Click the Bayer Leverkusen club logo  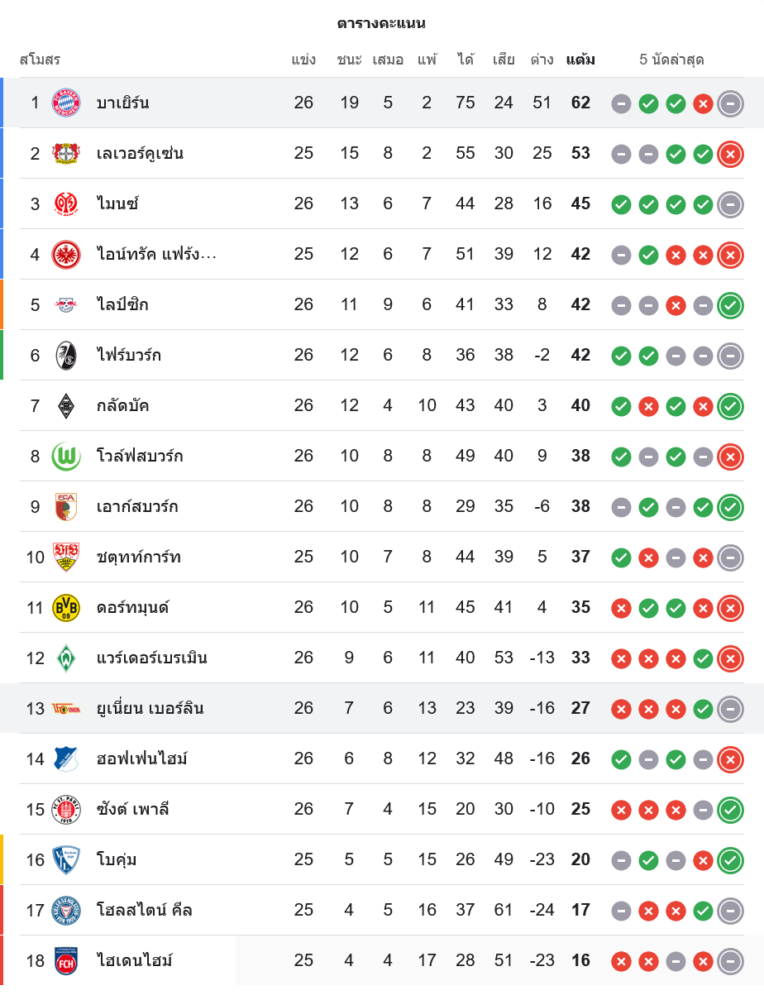tap(66, 153)
